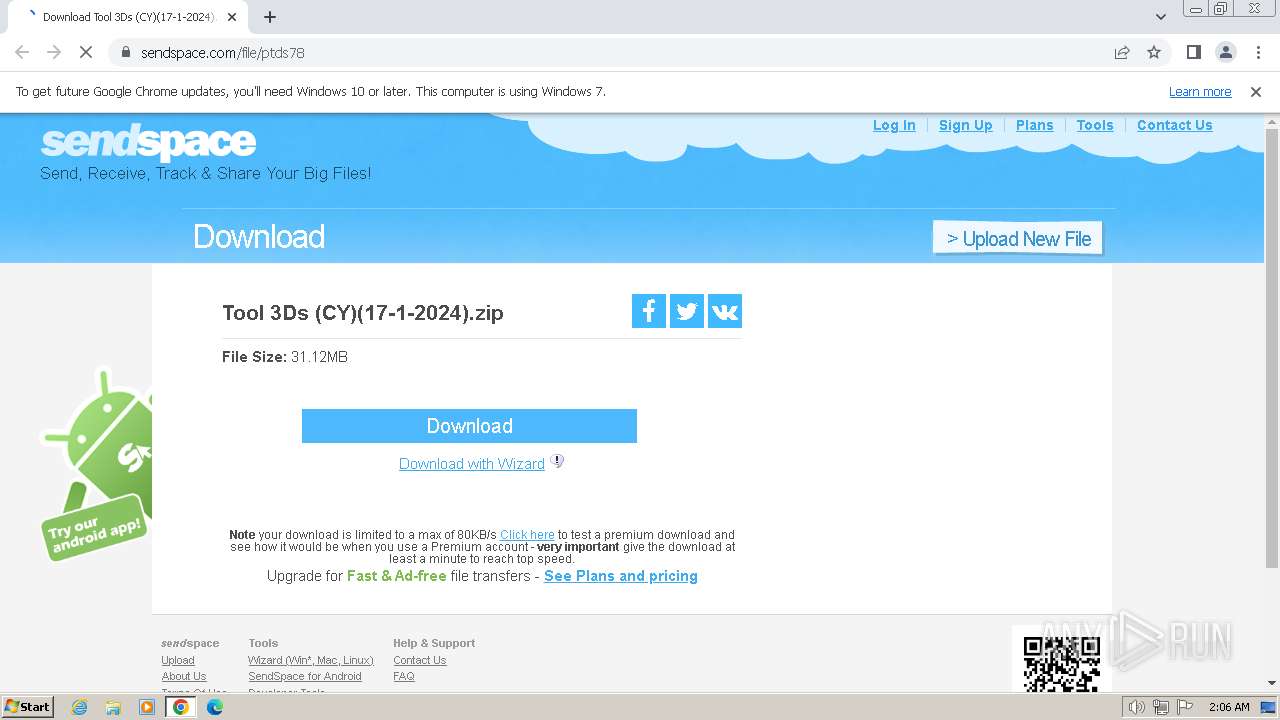Select the Download Tool 3Ds browser tab

130,17
